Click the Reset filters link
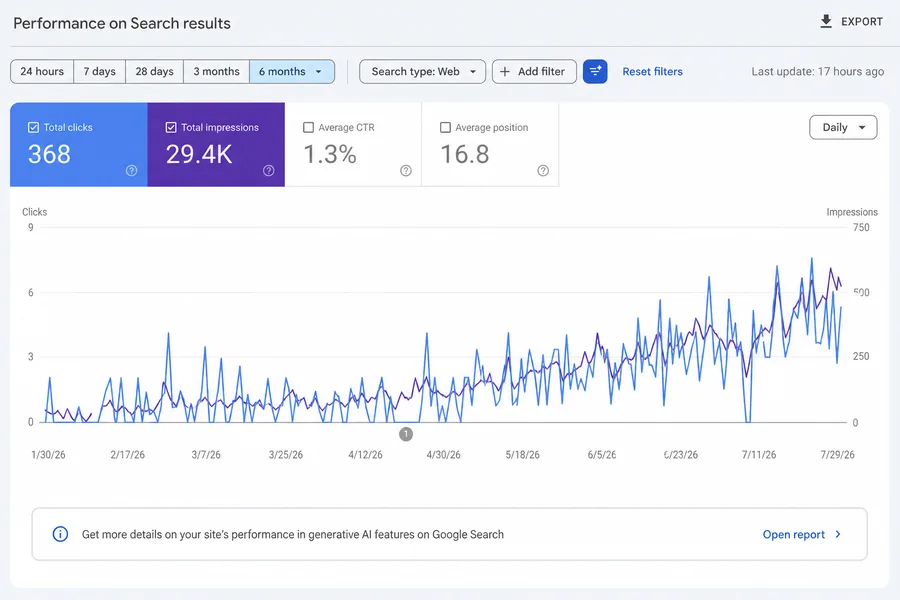The height and width of the screenshot is (600, 900). 653,72
